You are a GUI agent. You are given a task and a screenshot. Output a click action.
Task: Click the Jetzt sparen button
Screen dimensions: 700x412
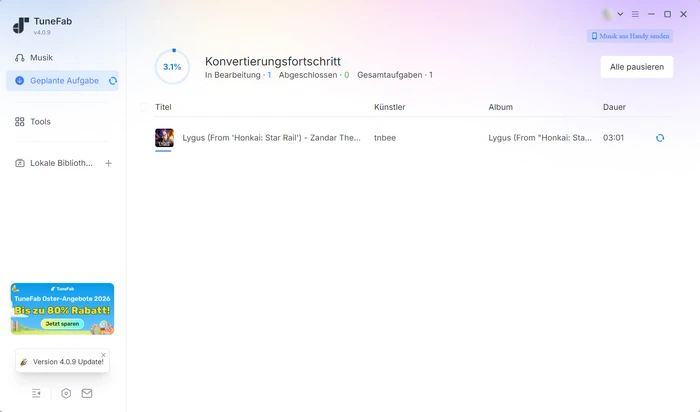62,324
